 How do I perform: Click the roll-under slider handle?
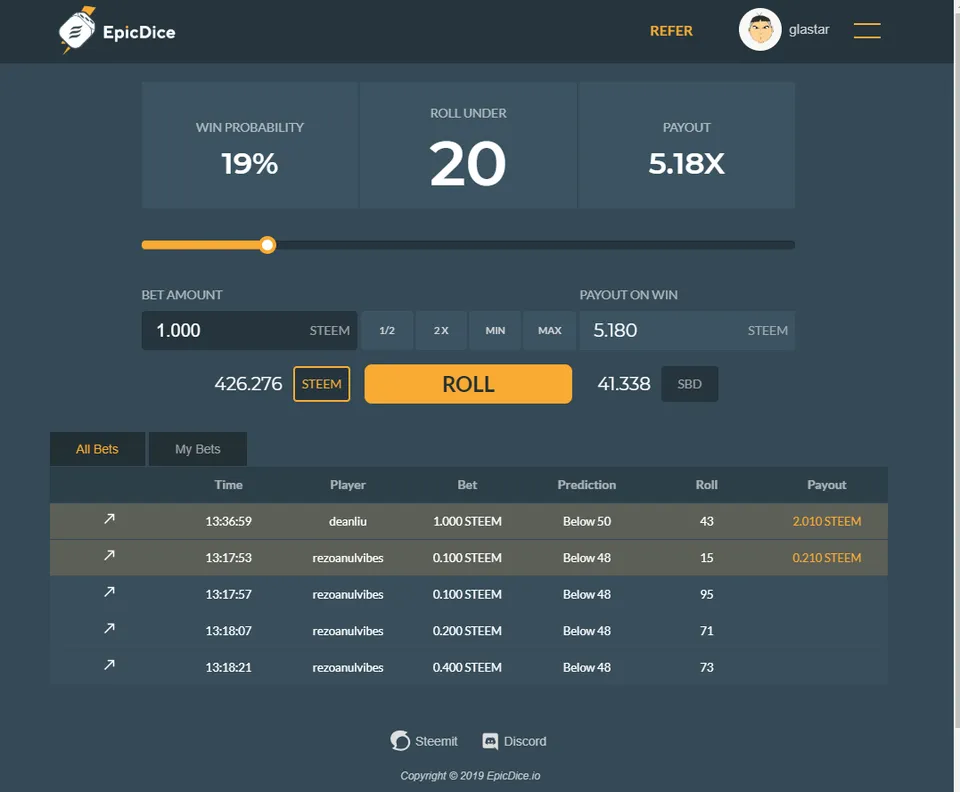tap(268, 245)
